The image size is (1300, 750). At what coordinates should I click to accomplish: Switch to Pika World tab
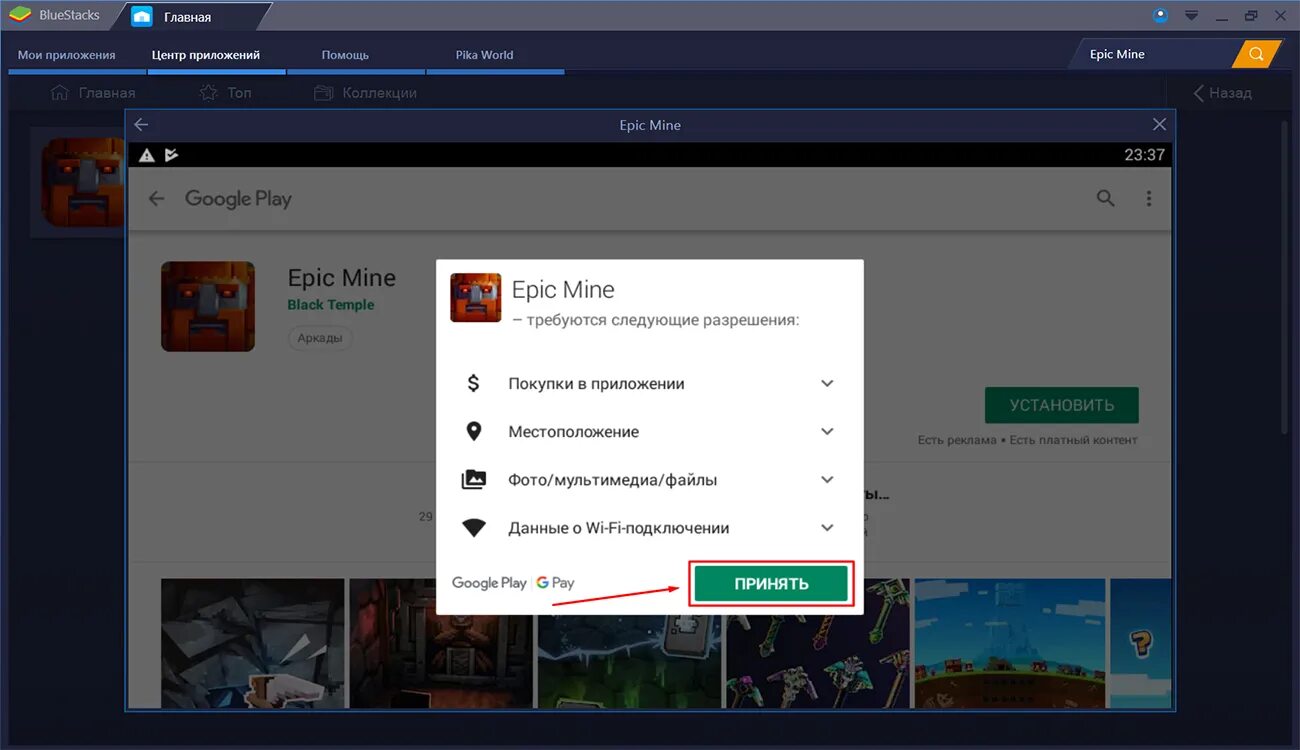tap(484, 55)
